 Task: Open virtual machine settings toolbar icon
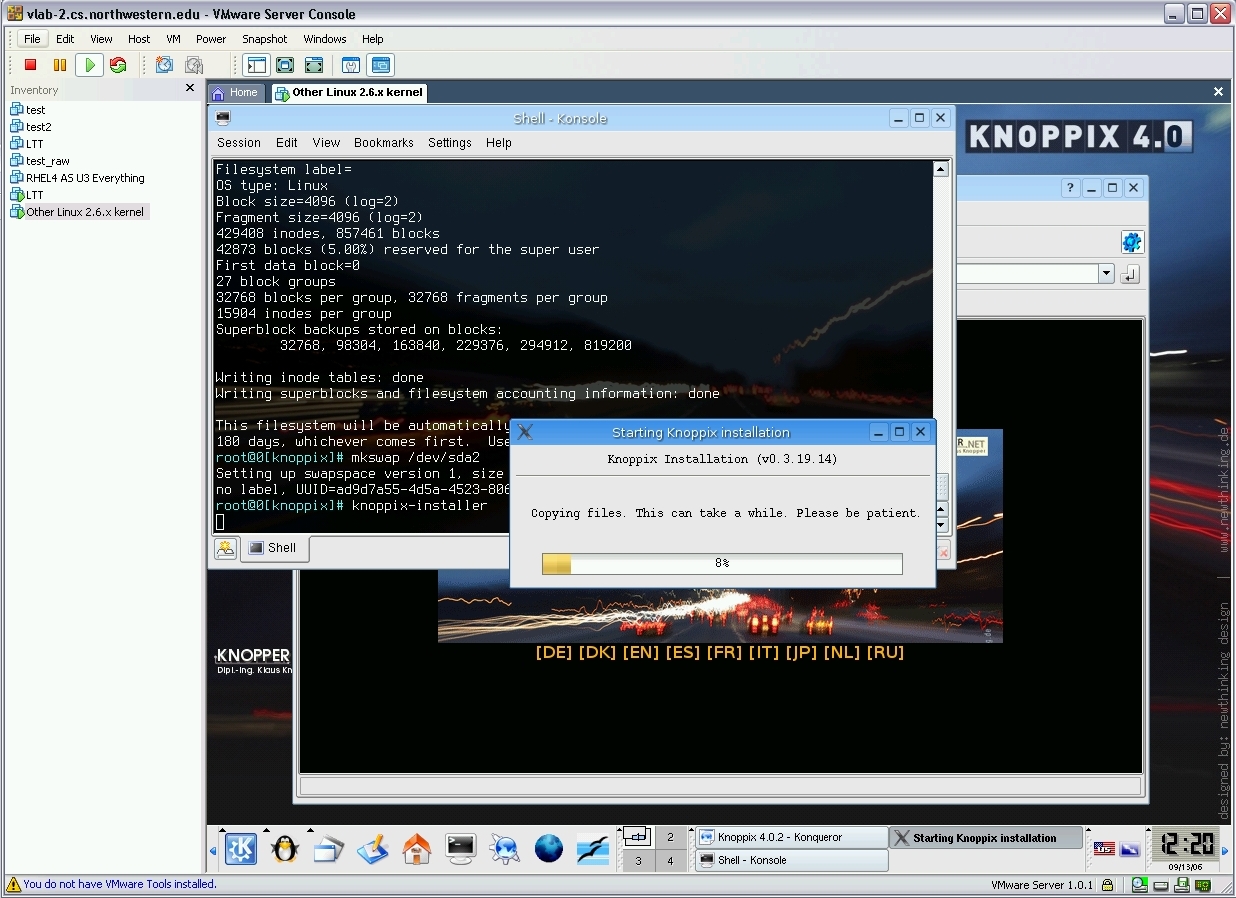[x=351, y=65]
